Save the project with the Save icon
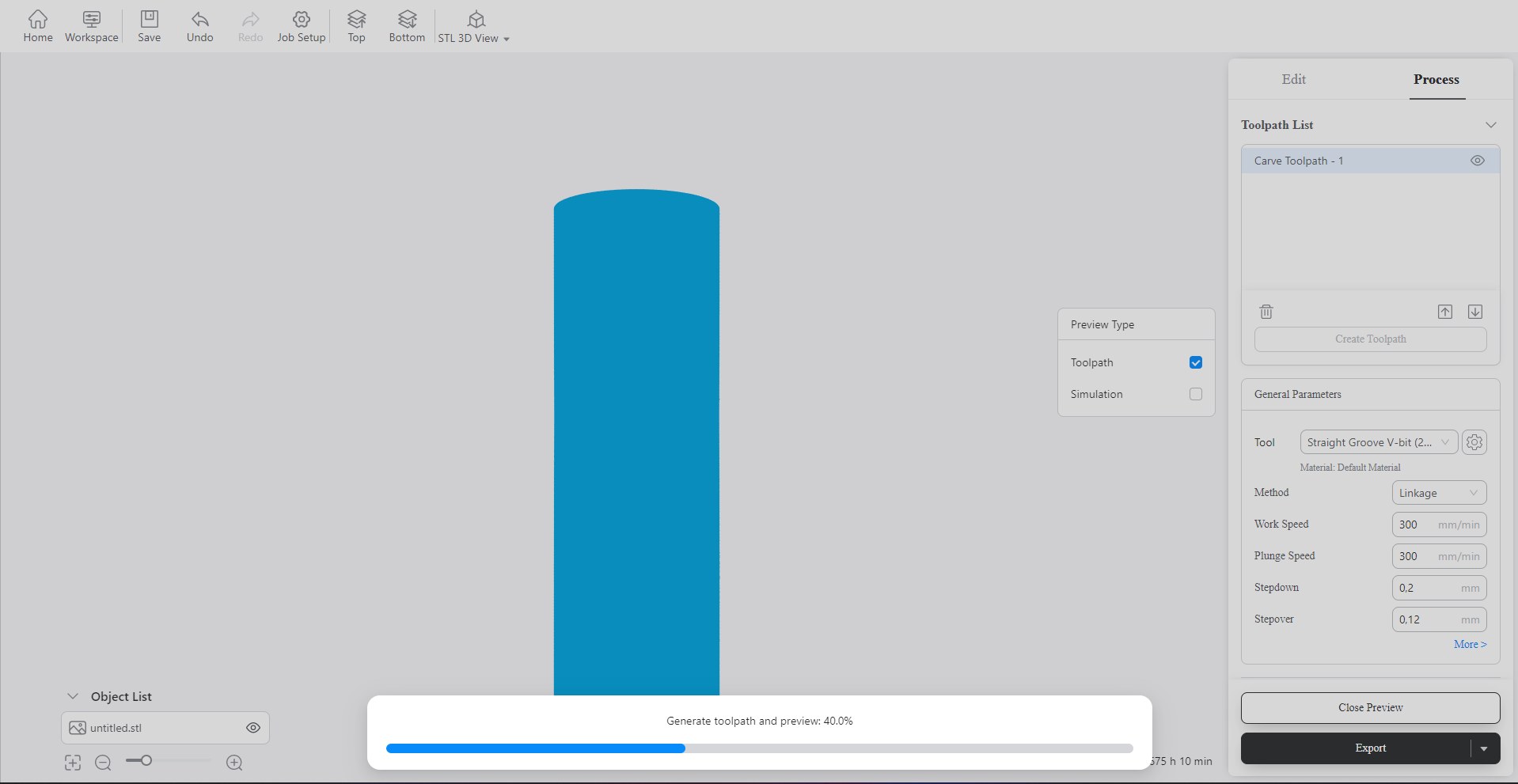The image size is (1518, 784). tap(150, 26)
